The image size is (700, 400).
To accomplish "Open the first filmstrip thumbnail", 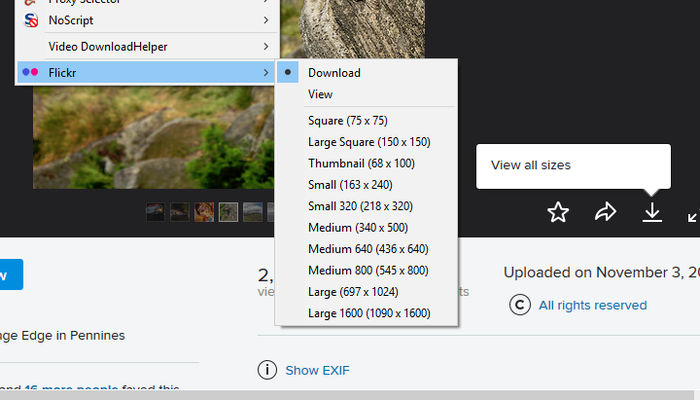I will pos(155,212).
